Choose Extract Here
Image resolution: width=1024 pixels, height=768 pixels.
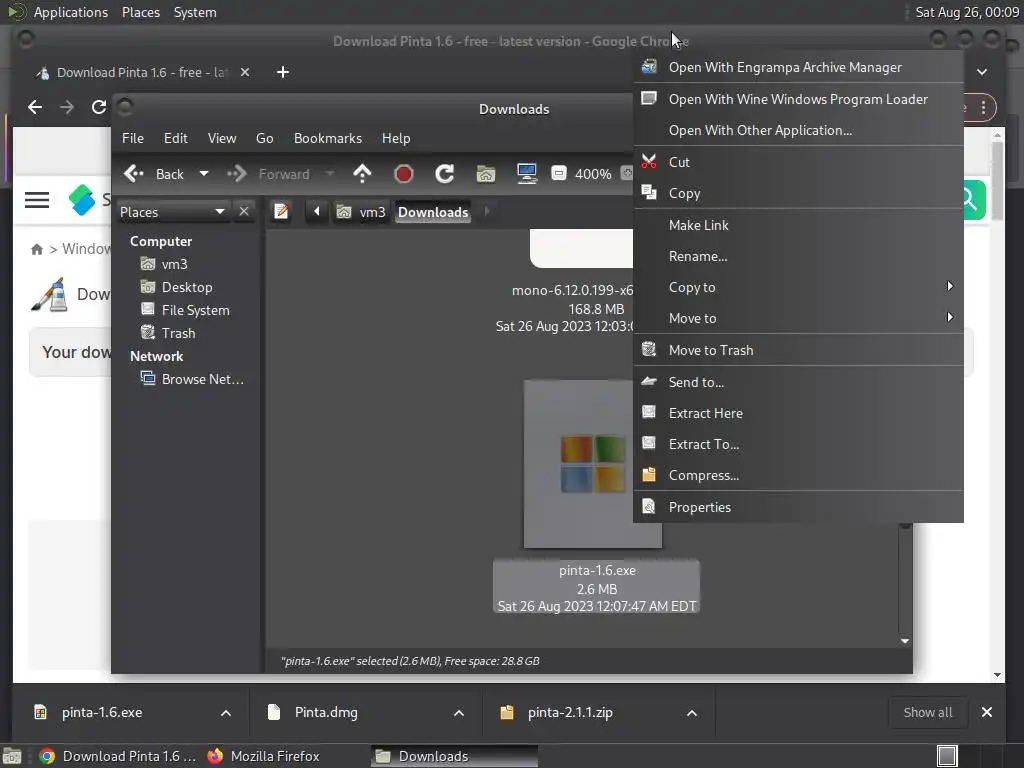click(798, 413)
